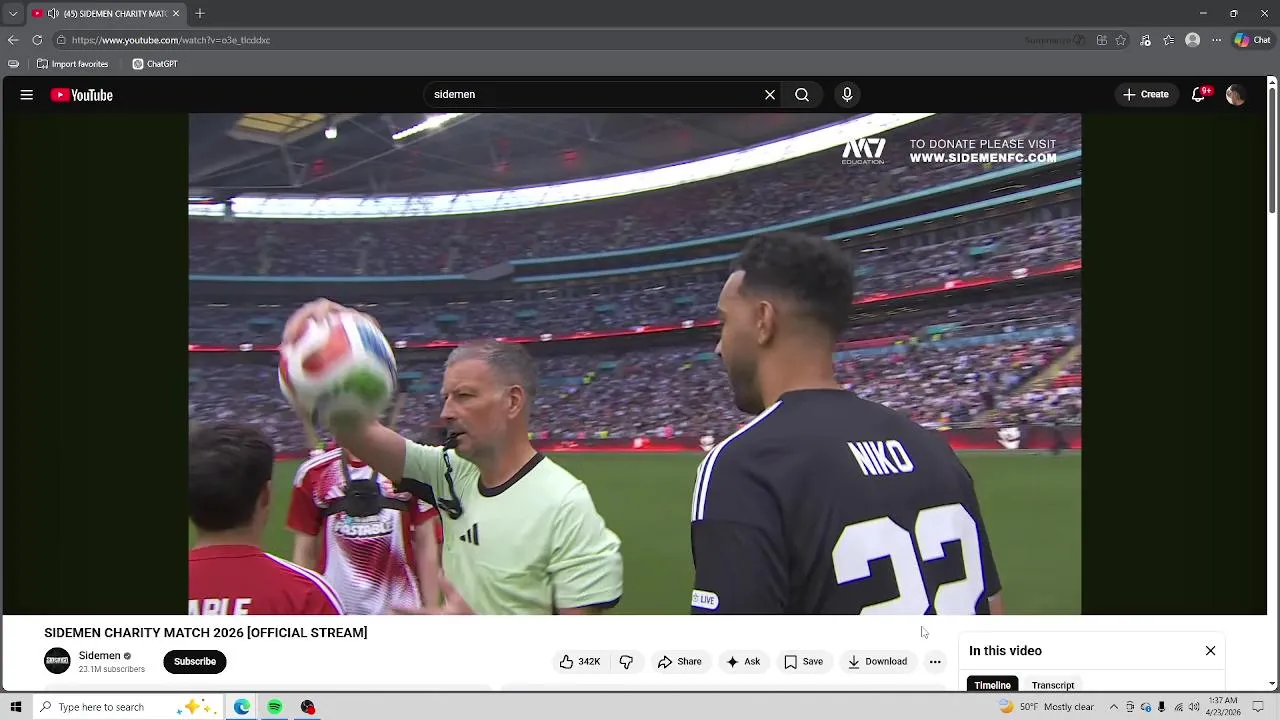
Task: Open more actions three-dot menu under video
Action: click(935, 662)
